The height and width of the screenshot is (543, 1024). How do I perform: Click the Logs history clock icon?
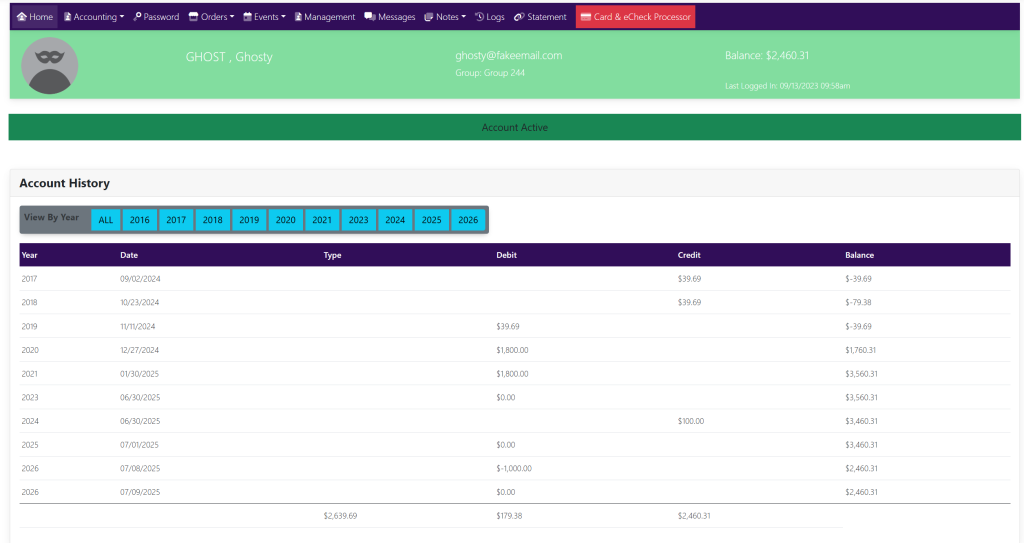pyautogui.click(x=479, y=17)
